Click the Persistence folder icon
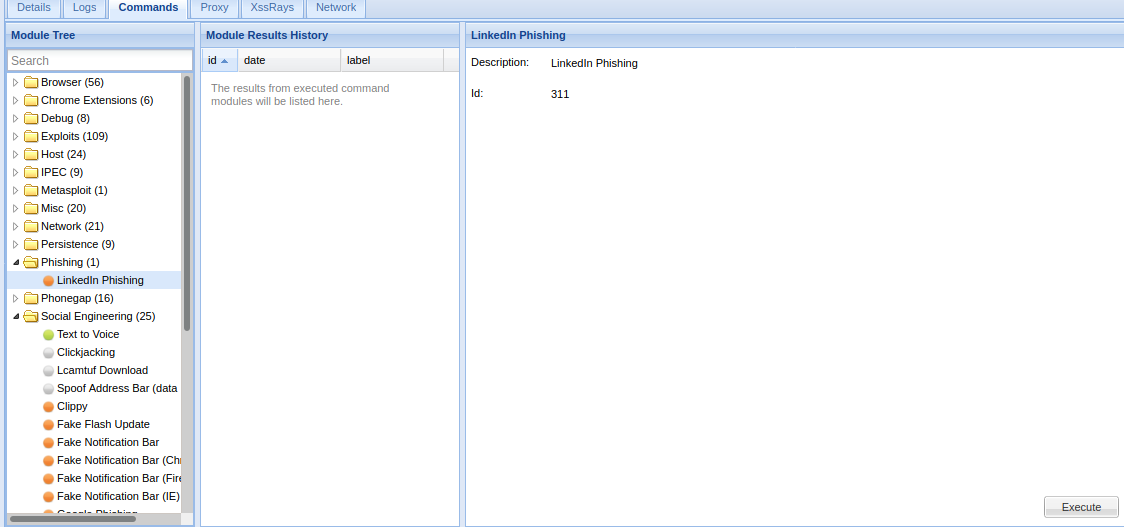The height and width of the screenshot is (527, 1124). (x=31, y=244)
